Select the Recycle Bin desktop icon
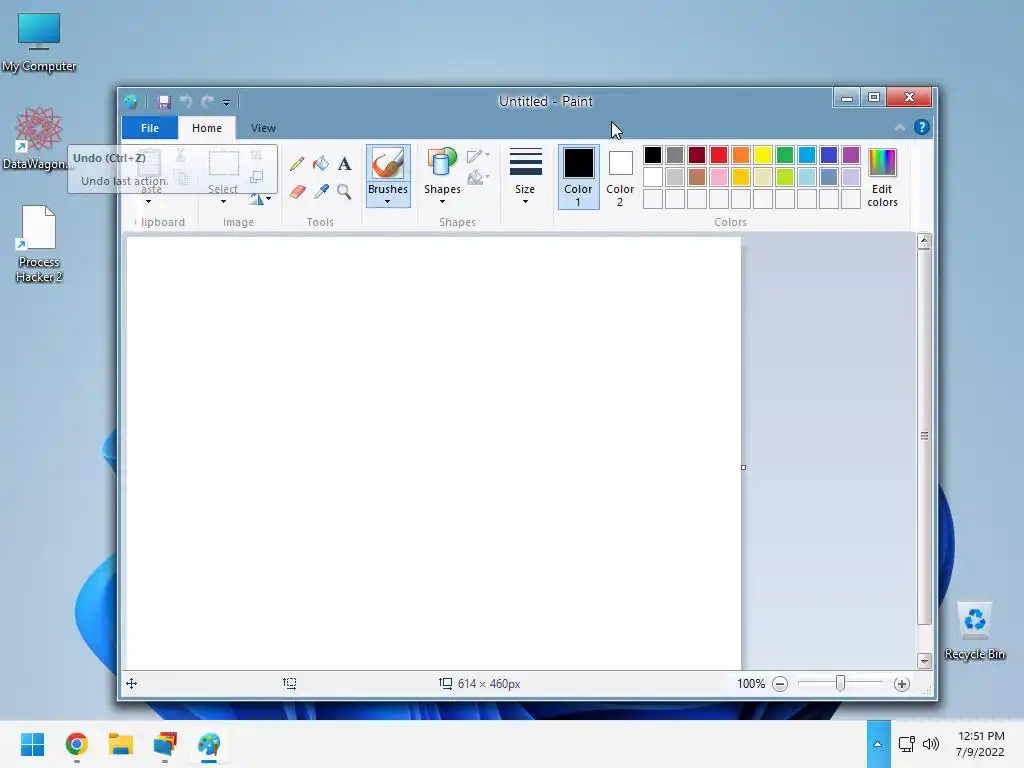Image resolution: width=1024 pixels, height=768 pixels. point(974,631)
